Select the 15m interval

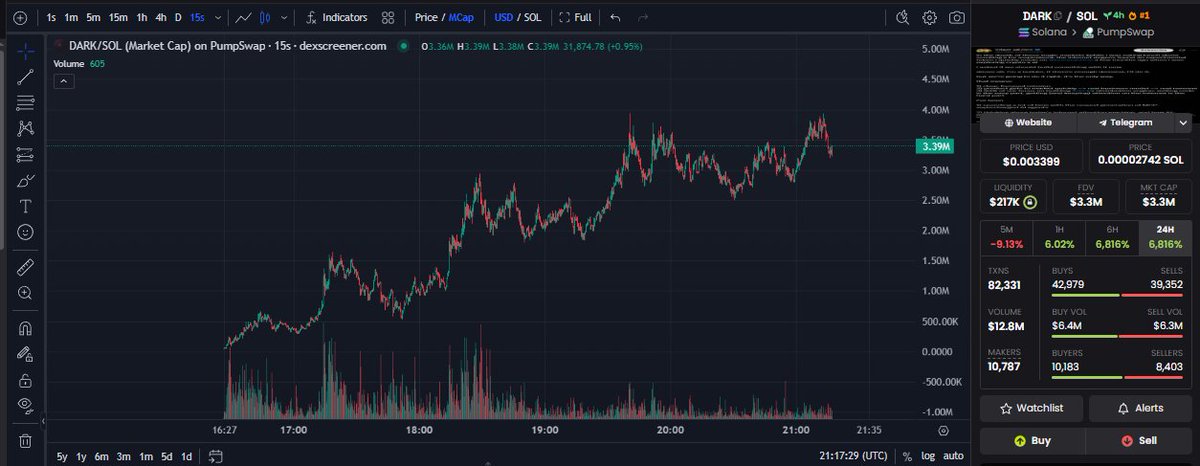118,17
